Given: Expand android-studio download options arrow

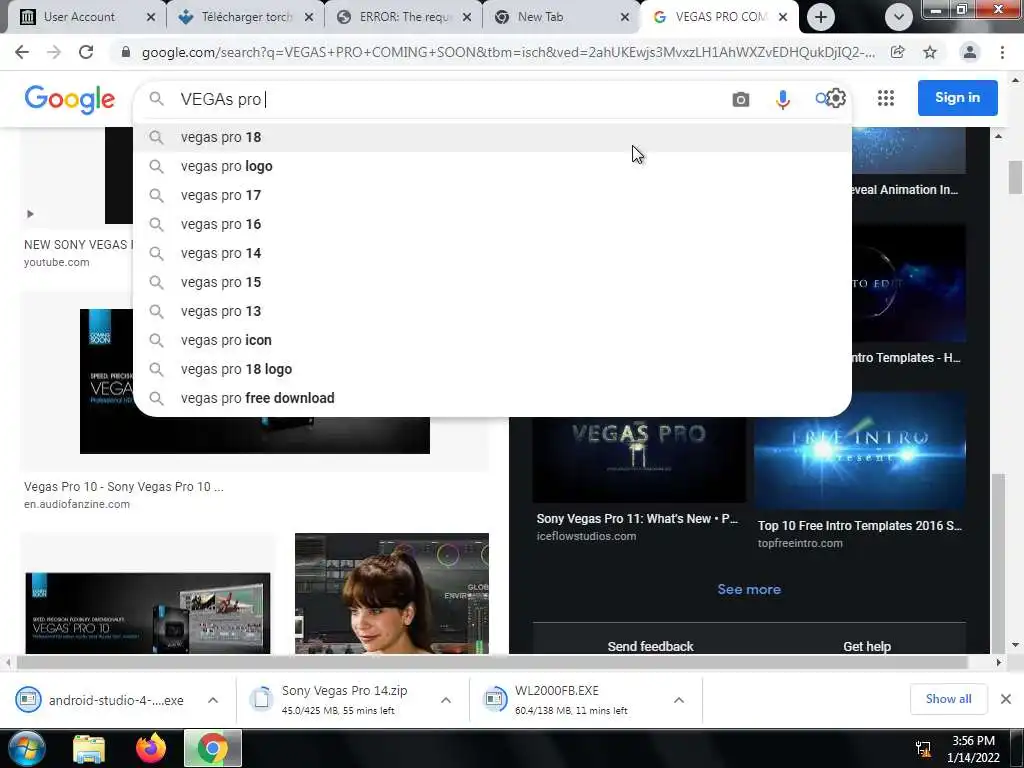Looking at the screenshot, I should click(213, 700).
